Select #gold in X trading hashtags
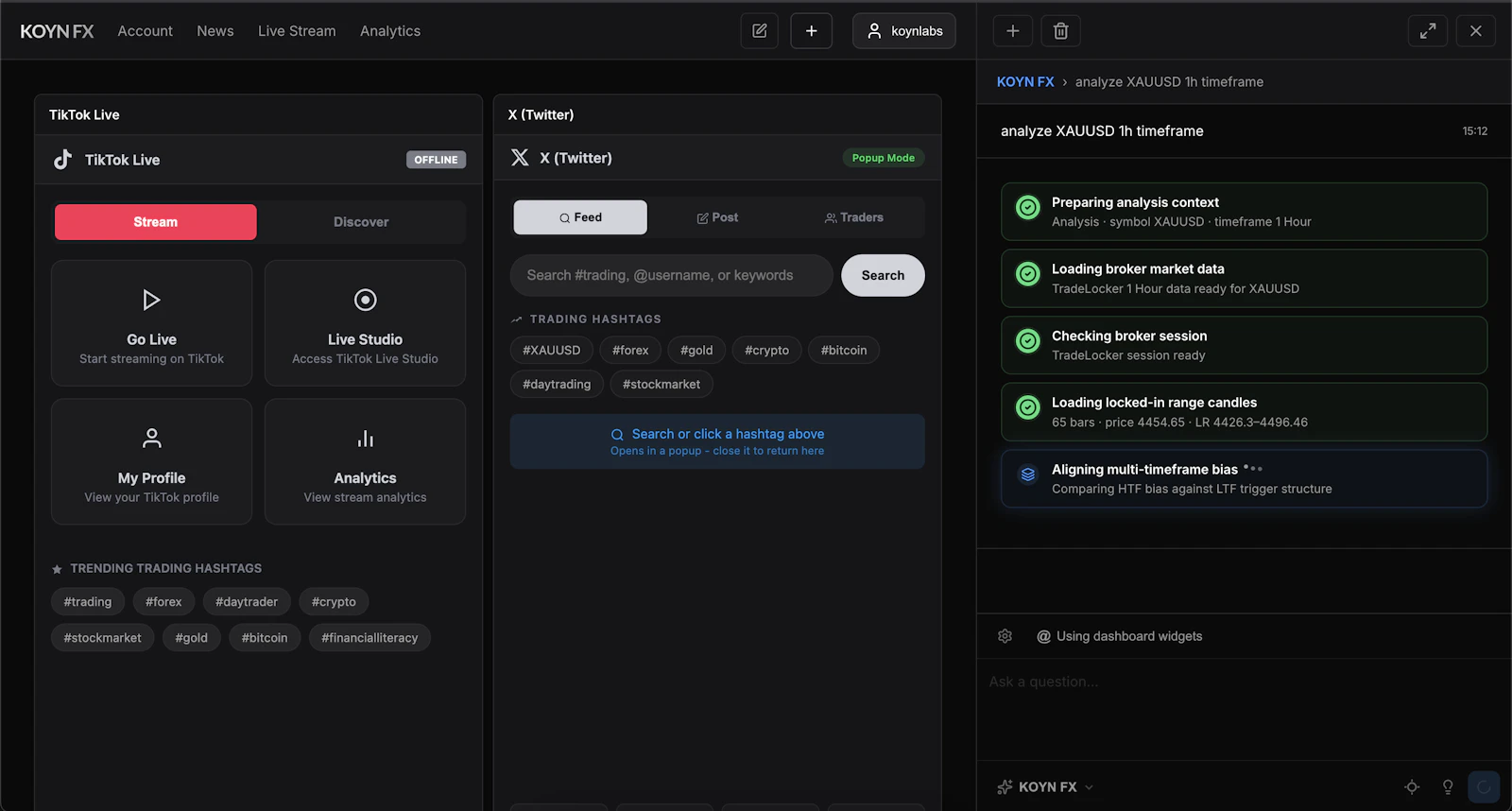1512x811 pixels. pyautogui.click(x=696, y=351)
